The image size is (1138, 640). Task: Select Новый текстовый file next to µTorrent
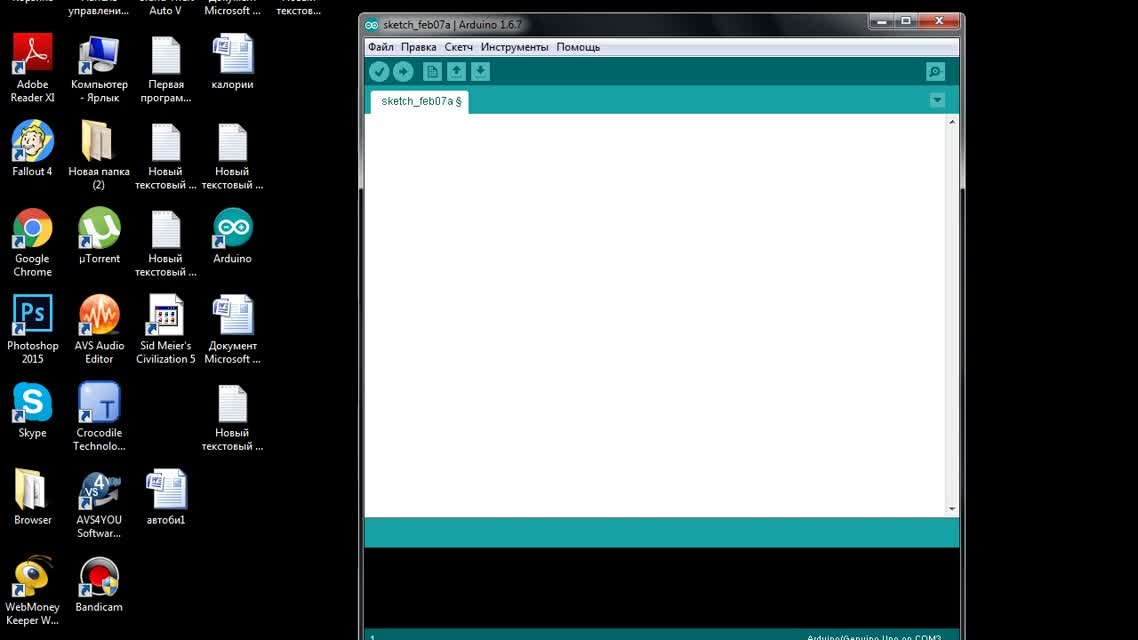pos(165,242)
